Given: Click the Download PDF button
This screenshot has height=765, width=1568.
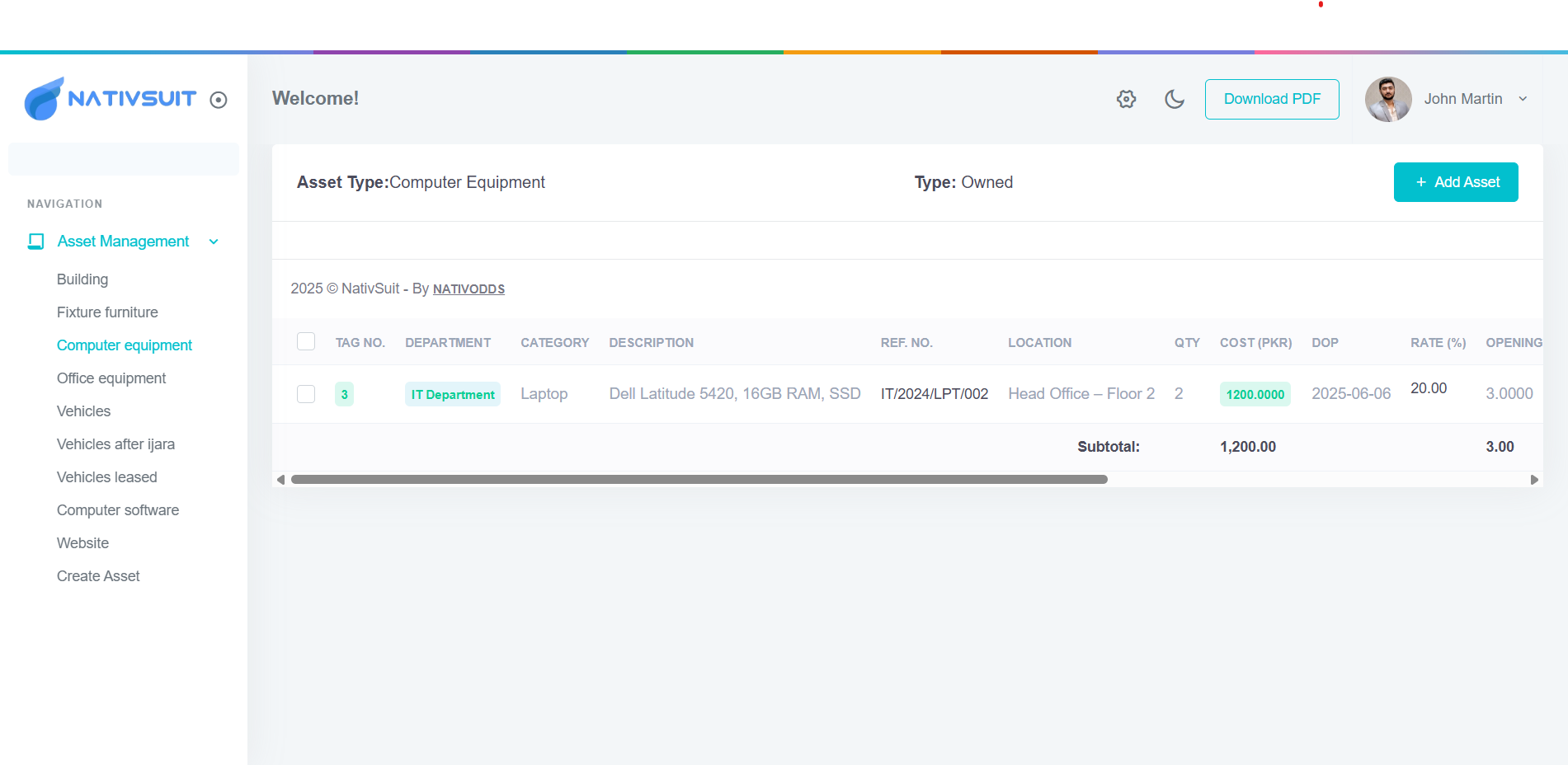Looking at the screenshot, I should click(x=1271, y=99).
